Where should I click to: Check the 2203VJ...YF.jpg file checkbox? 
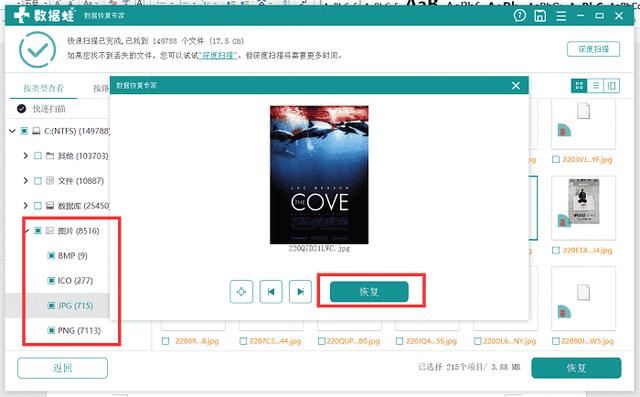(556, 160)
